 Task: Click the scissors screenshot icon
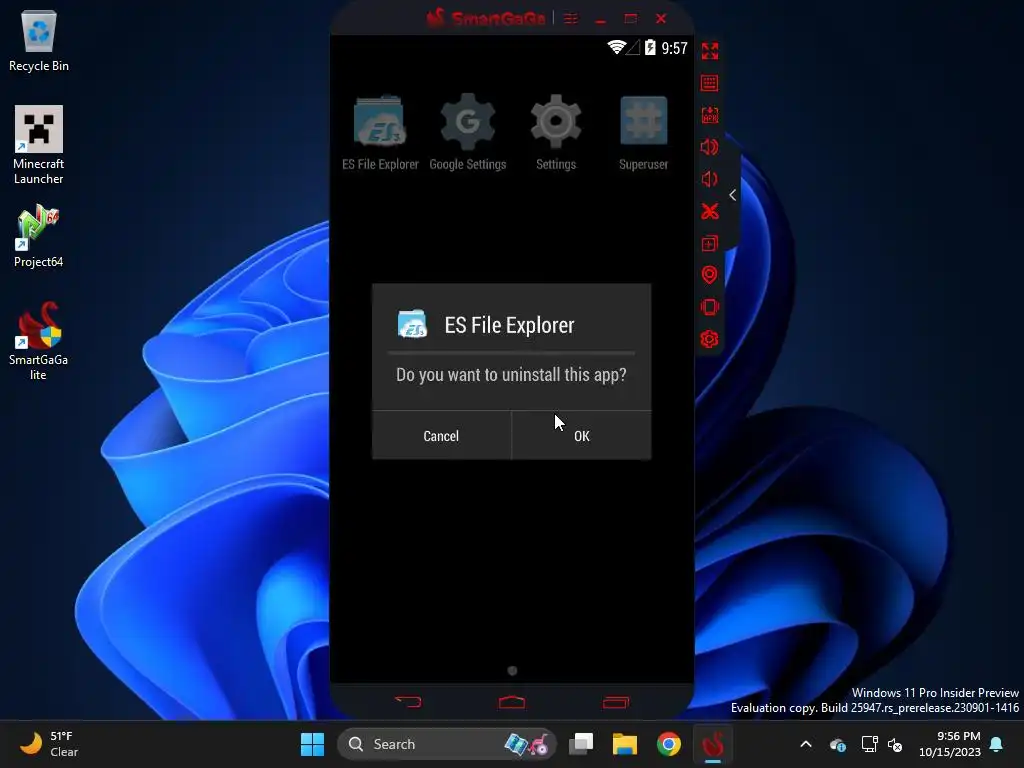tap(710, 211)
